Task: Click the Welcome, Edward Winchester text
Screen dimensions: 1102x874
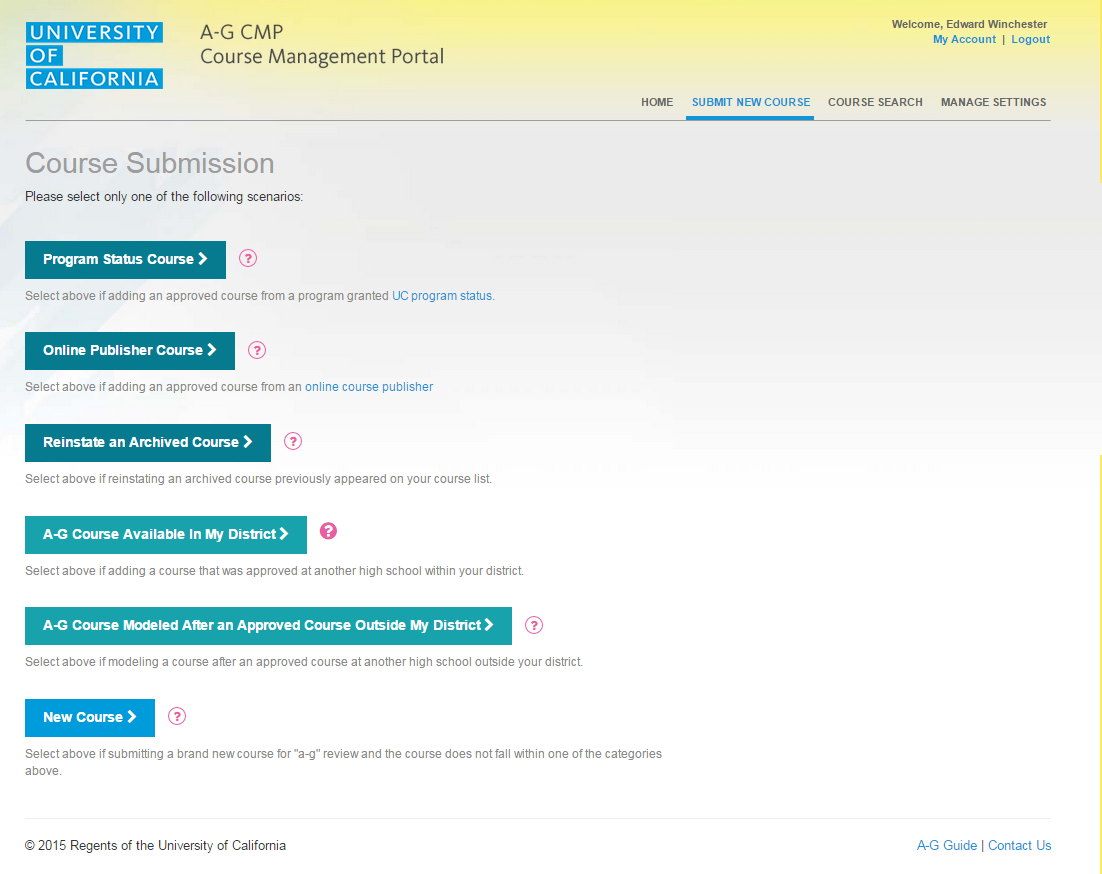Action: [x=969, y=24]
